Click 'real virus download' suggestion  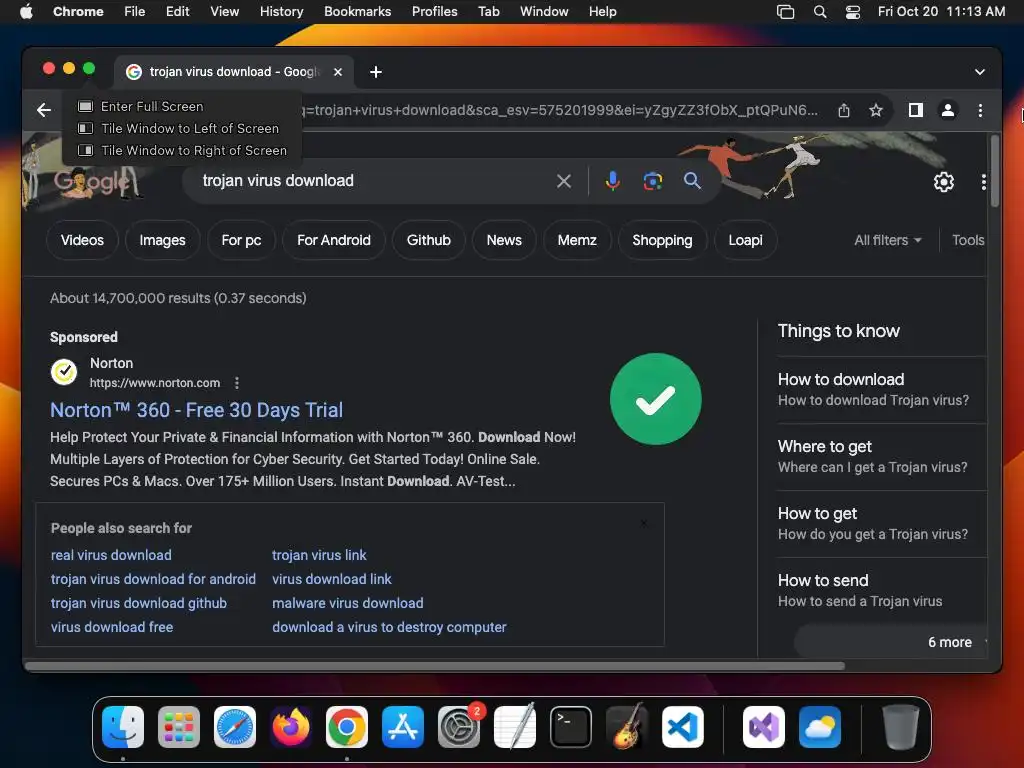tap(111, 555)
